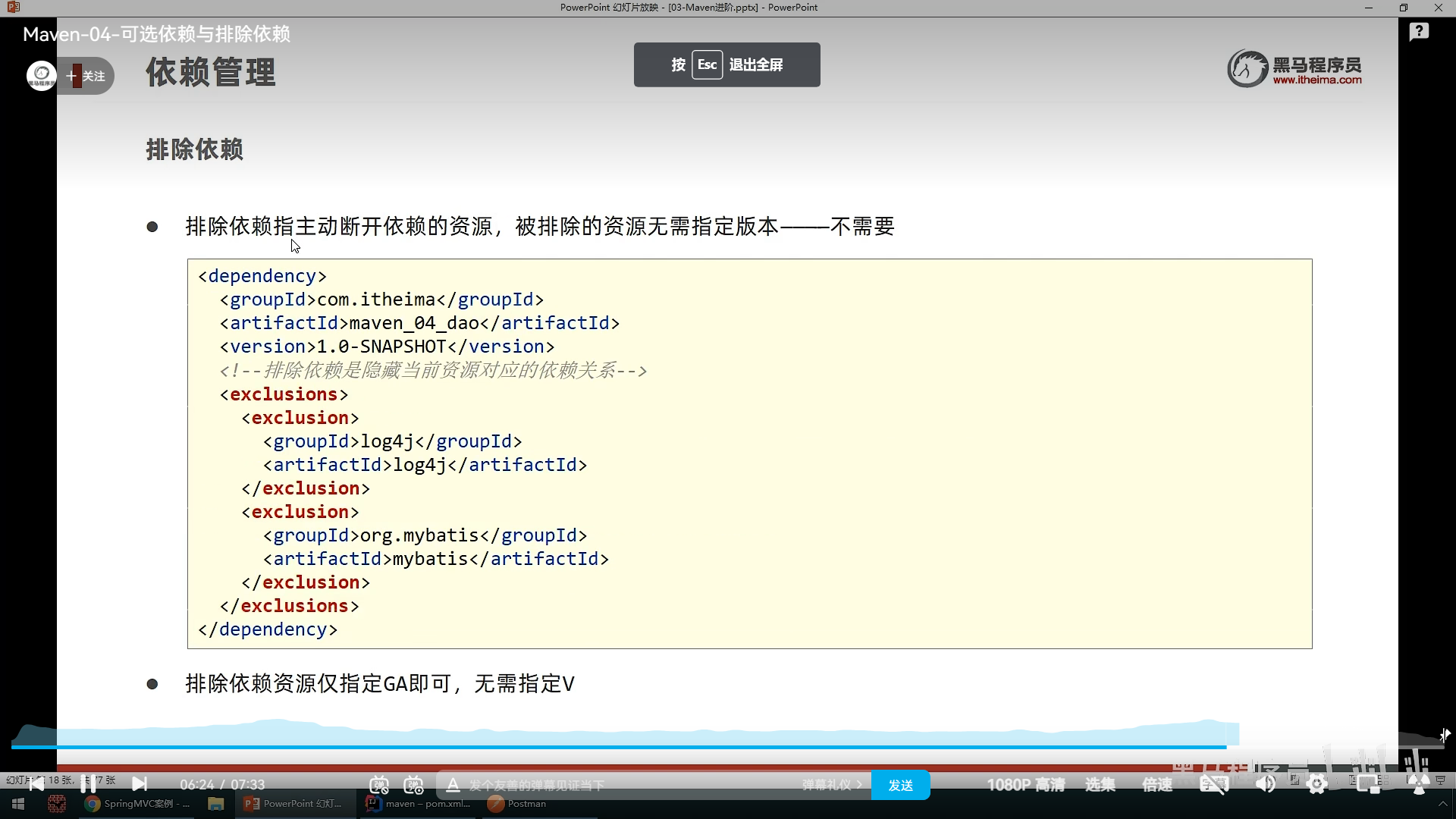Switch to maven pom.xml IntelliJ taskbar item

[x=419, y=804]
